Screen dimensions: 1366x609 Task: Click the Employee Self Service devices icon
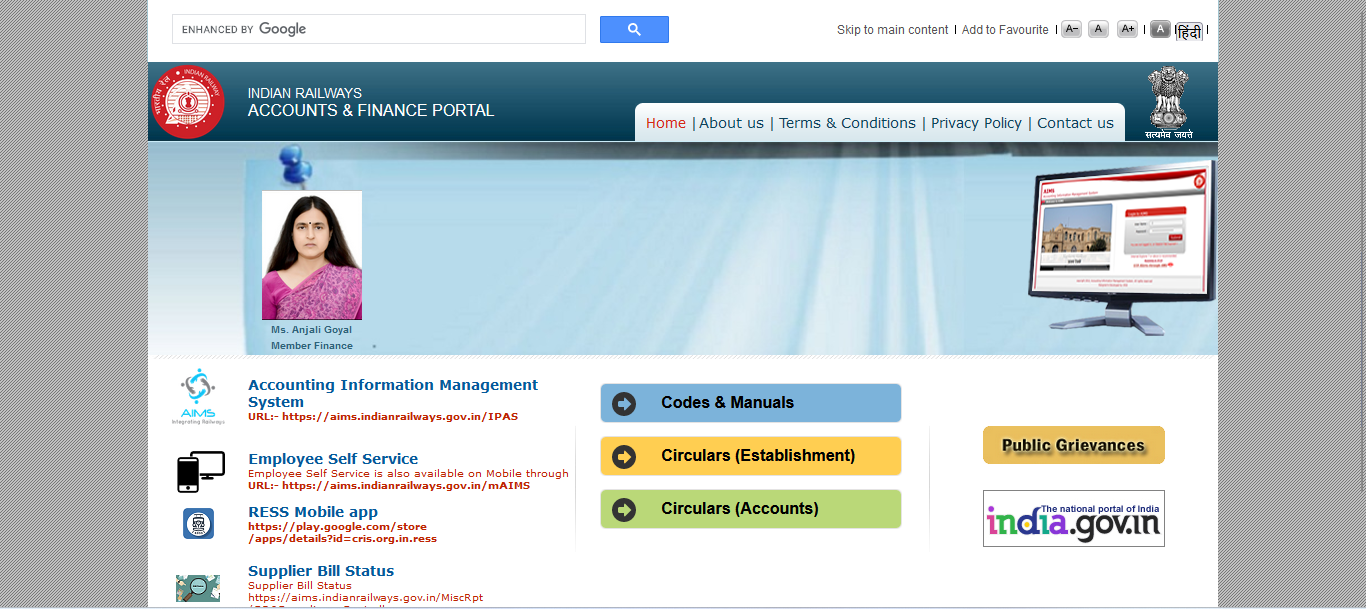[200, 472]
